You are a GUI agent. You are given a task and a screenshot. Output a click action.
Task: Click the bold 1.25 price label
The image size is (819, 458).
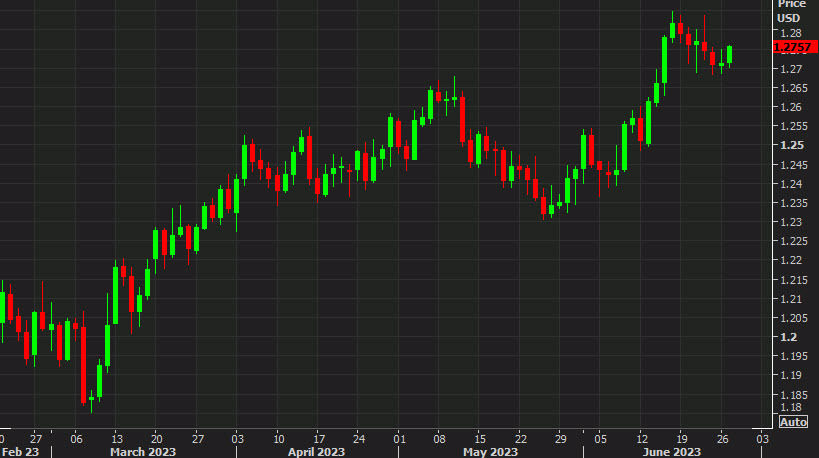click(x=792, y=145)
